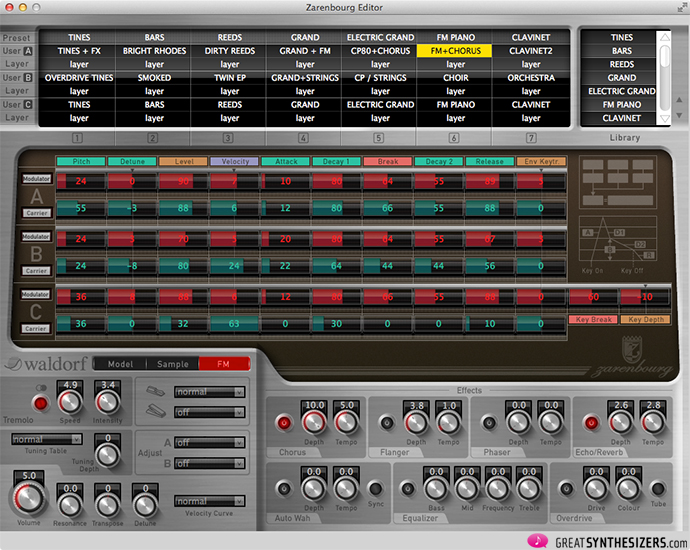Turn off the Chorus power button
690x550 pixels.
pos(284,423)
